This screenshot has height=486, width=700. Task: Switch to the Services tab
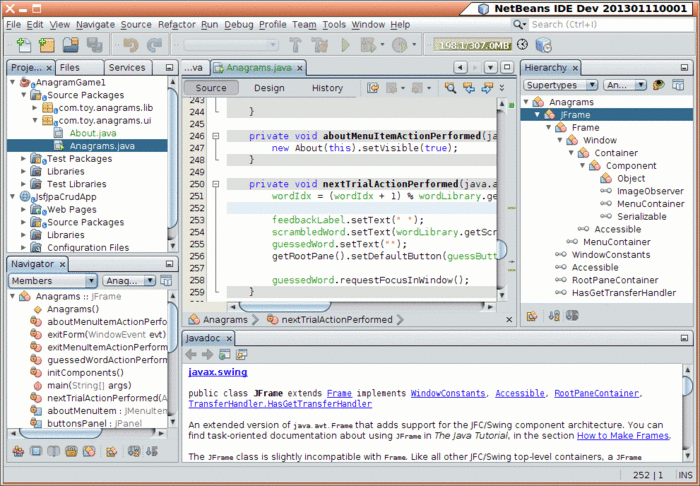click(127, 67)
